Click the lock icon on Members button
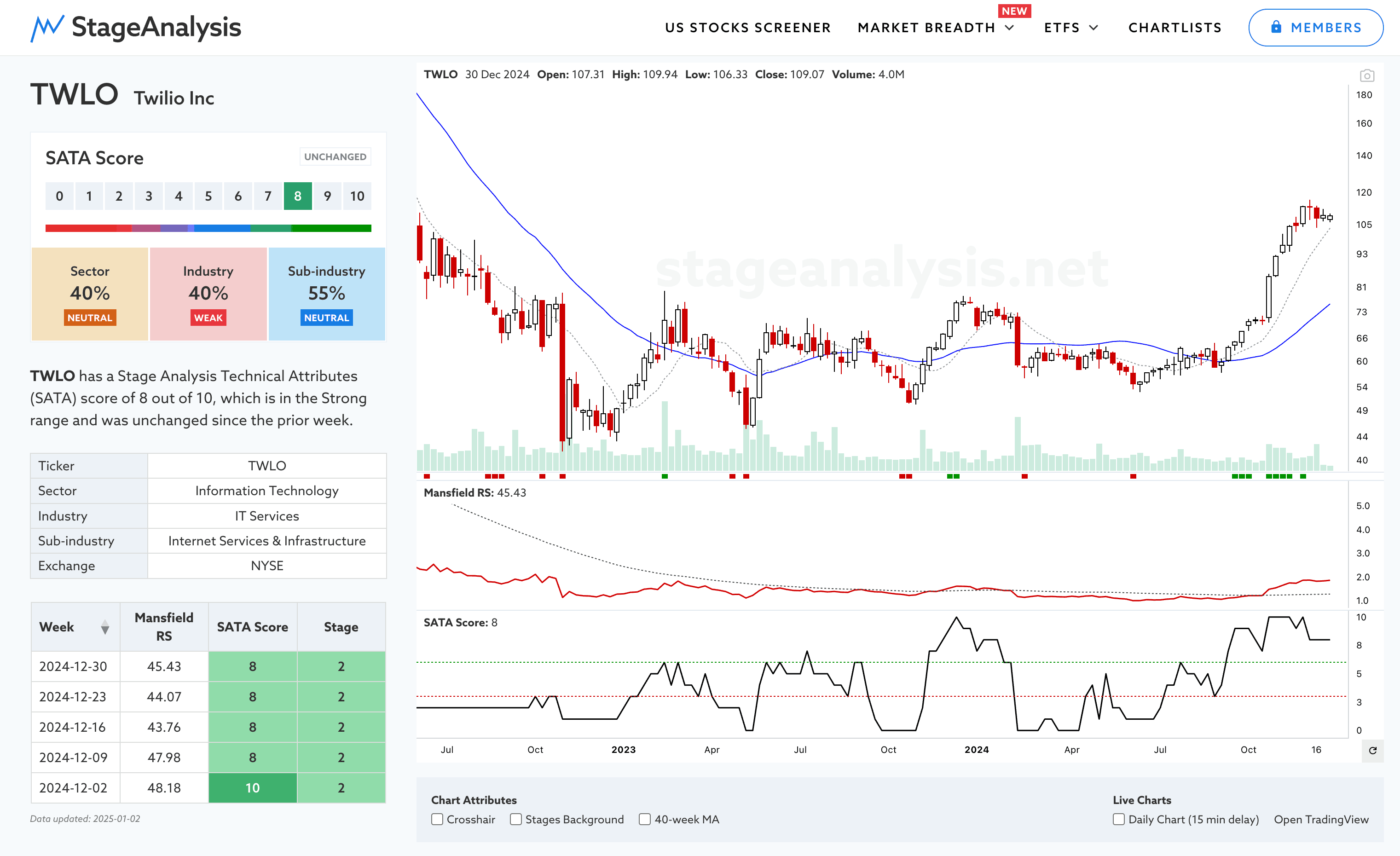This screenshot has width=1400, height=856. pyautogui.click(x=1276, y=27)
